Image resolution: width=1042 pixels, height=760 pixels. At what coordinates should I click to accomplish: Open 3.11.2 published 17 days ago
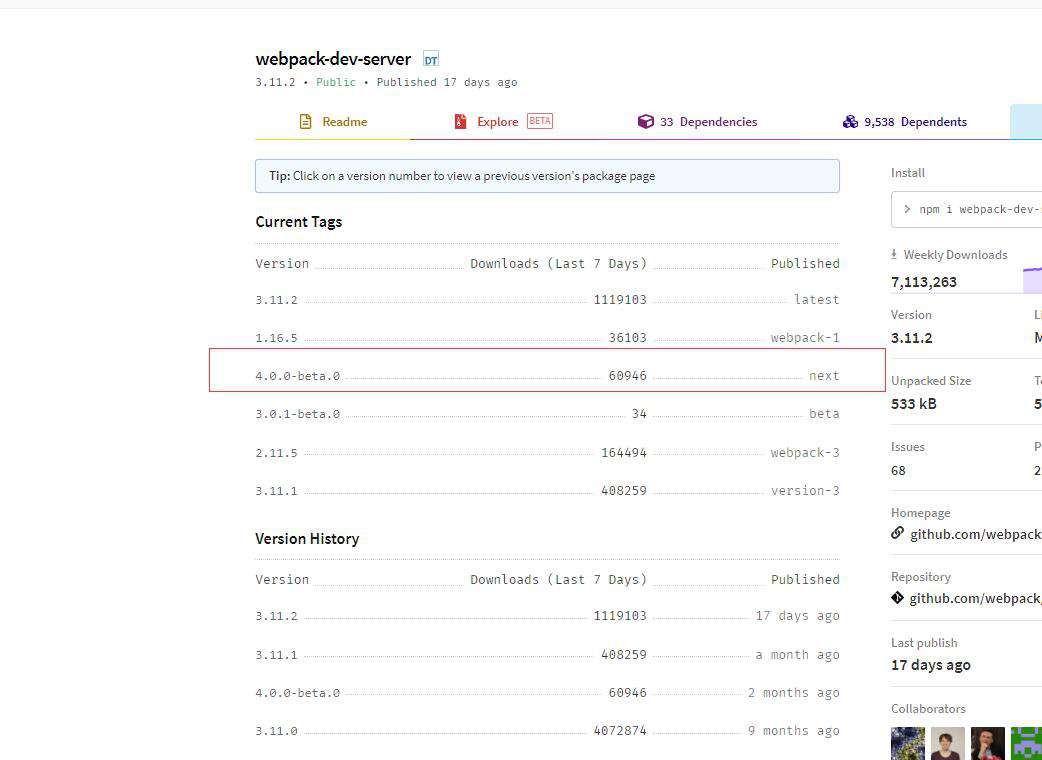tap(276, 616)
